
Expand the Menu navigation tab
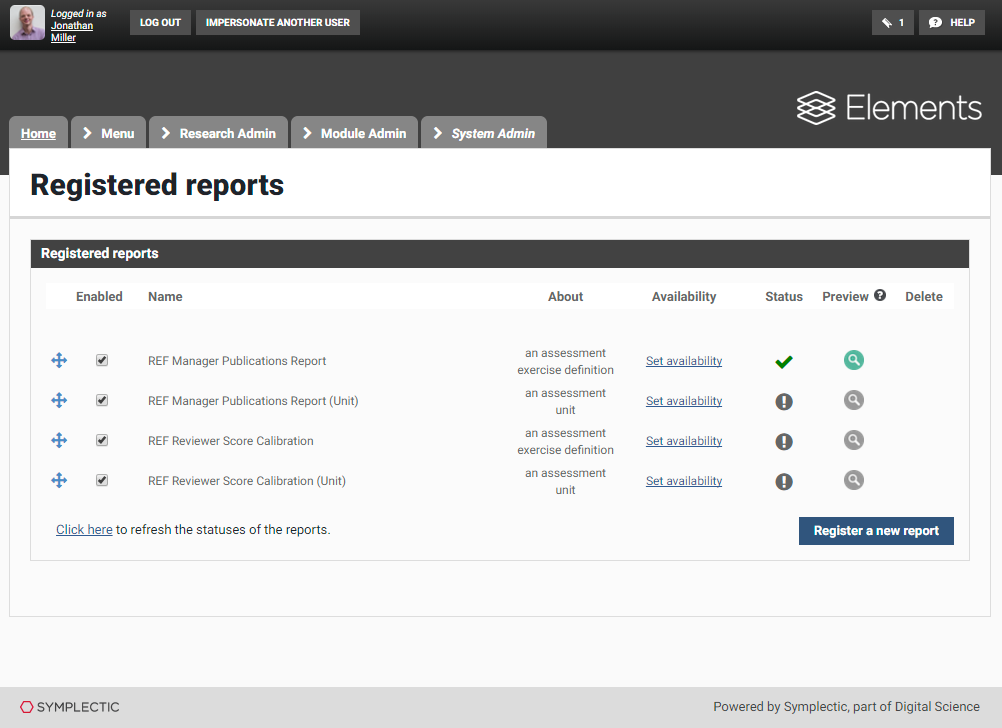tap(108, 133)
